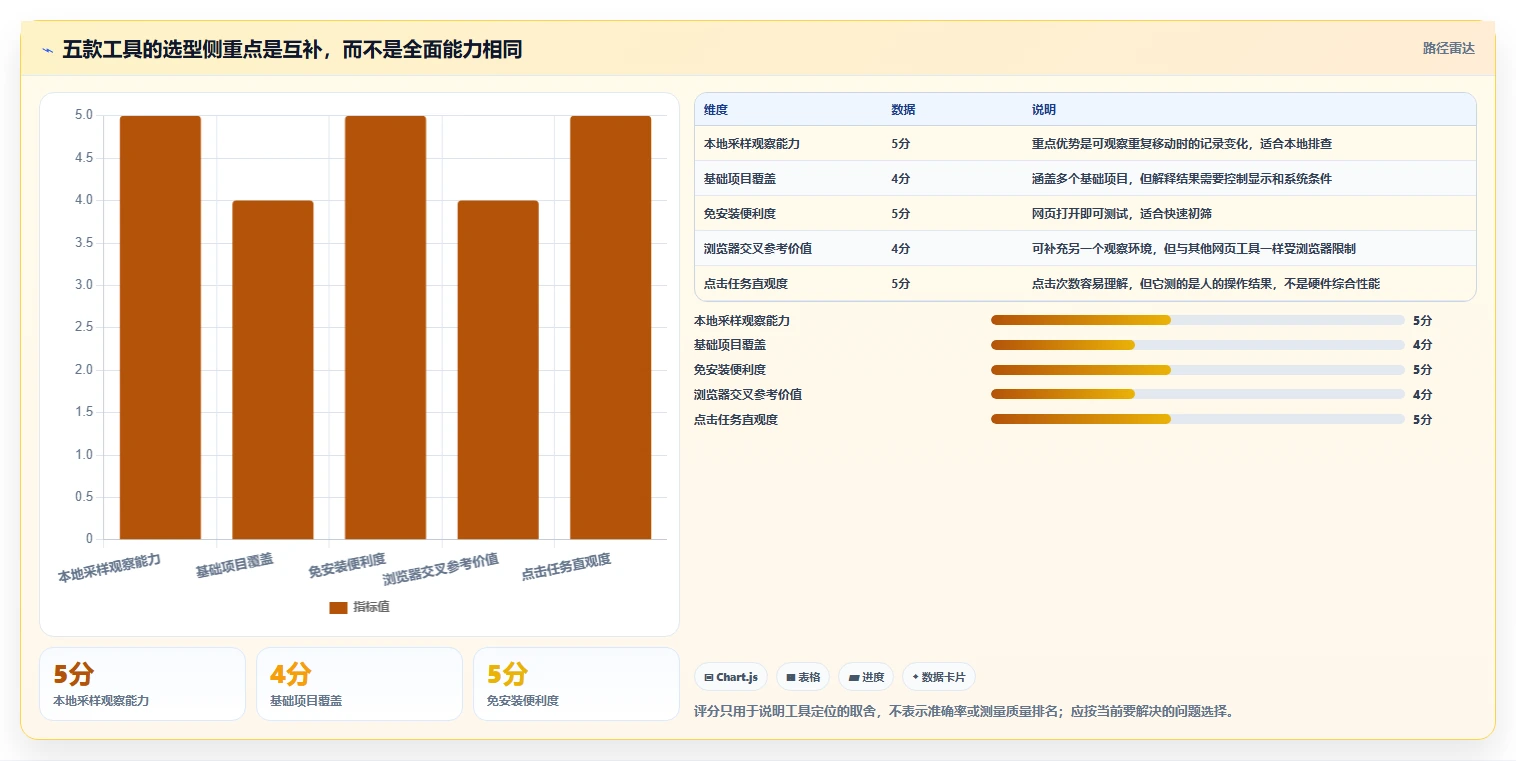The height and width of the screenshot is (761, 1516).
Task: Click the 4分 card for 基础项目覆盖
Action: click(359, 684)
